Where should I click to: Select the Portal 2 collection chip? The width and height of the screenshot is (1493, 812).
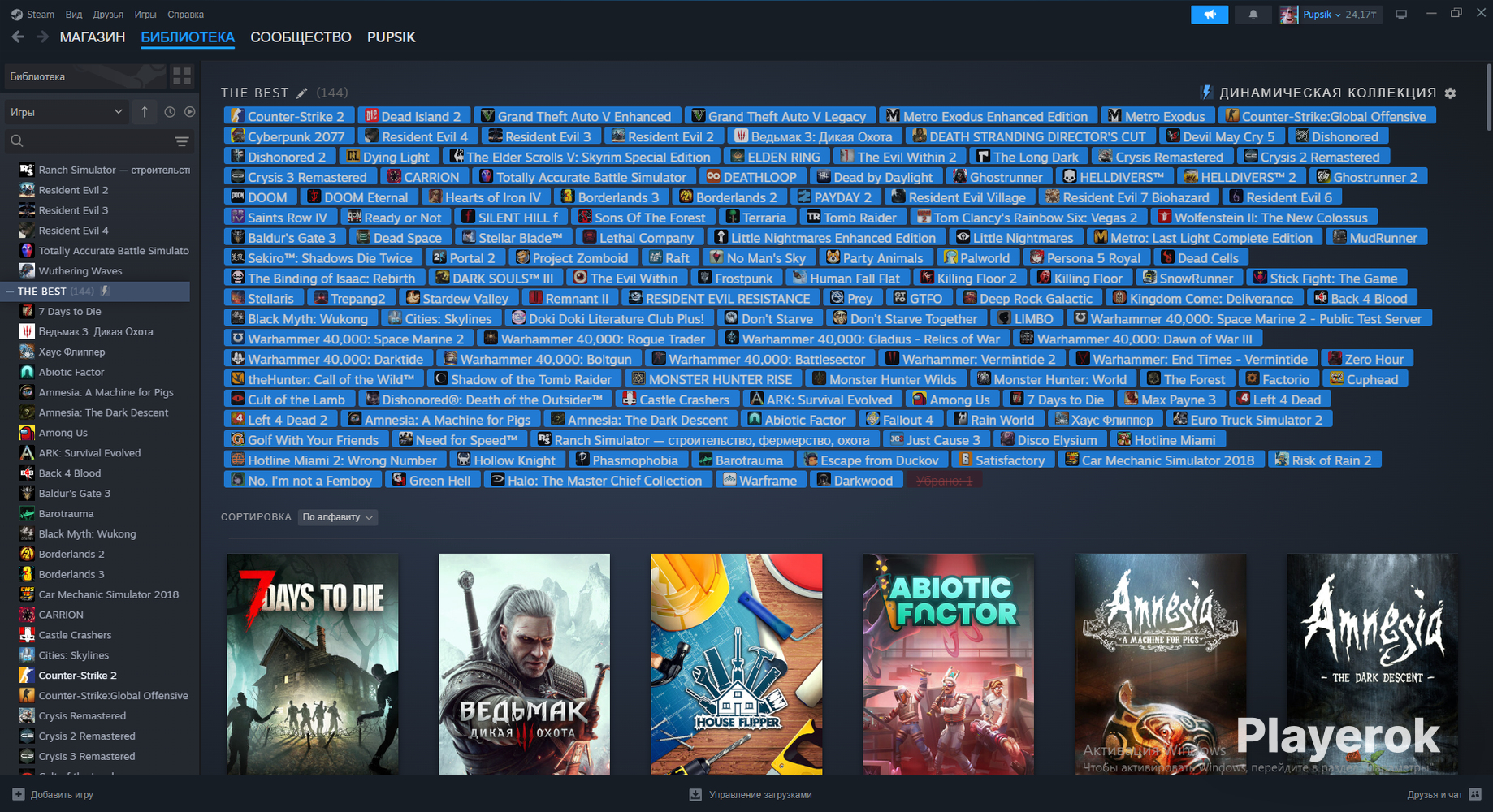point(465,258)
